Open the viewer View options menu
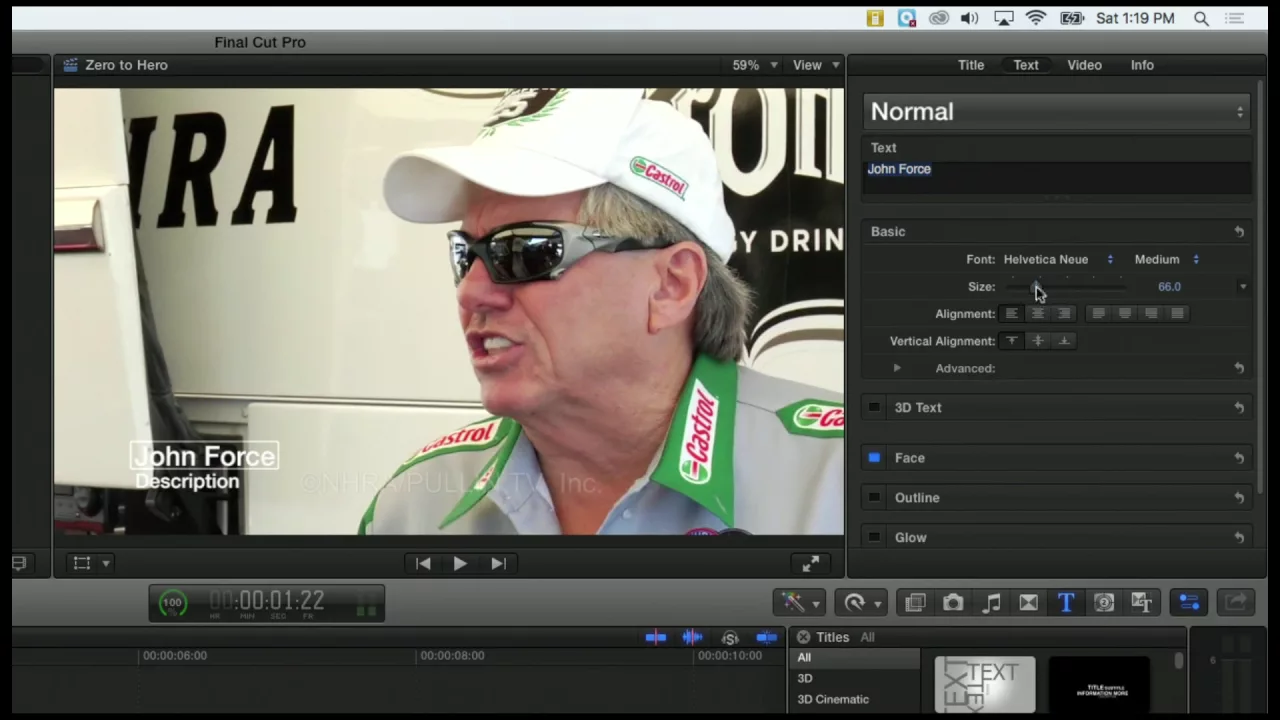Screen dimensions: 1280x720 pyautogui.click(x=816, y=65)
